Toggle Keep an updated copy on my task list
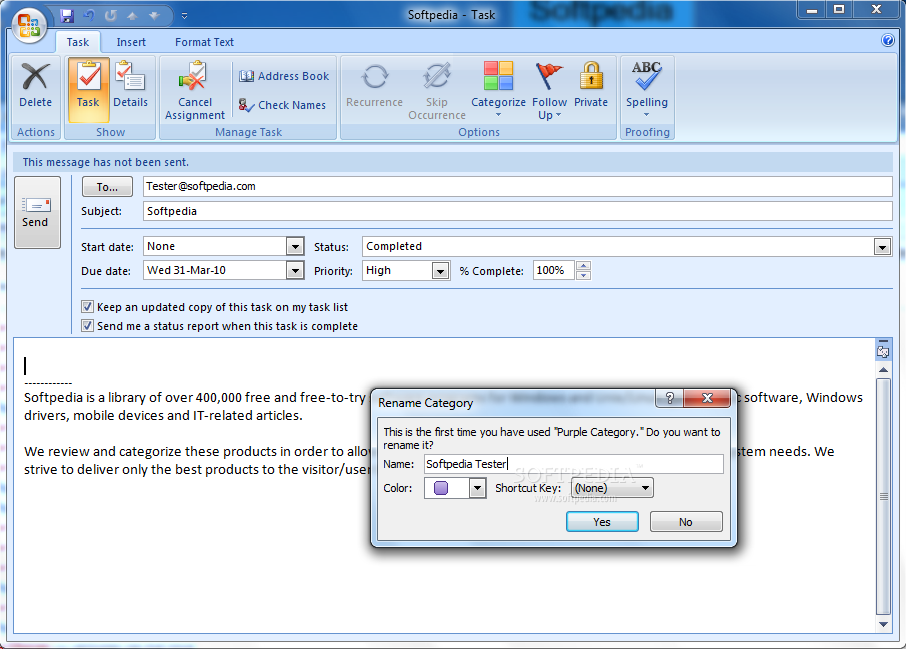 (87, 307)
